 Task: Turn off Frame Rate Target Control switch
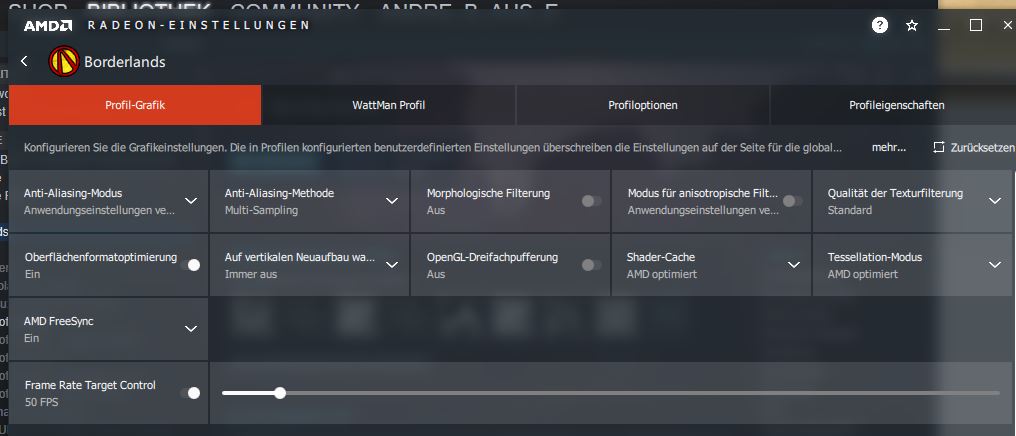[190, 393]
